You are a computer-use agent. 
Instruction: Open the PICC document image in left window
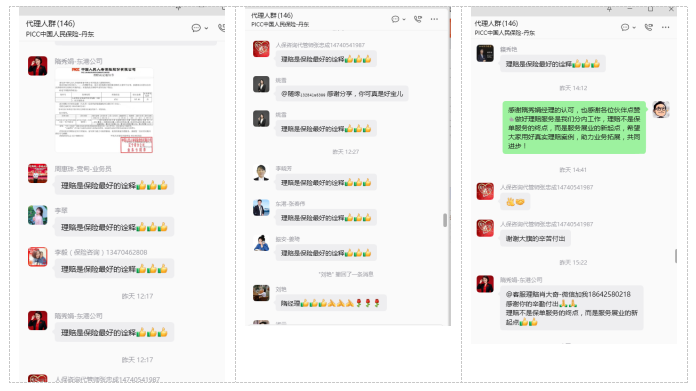pyautogui.click(x=104, y=110)
